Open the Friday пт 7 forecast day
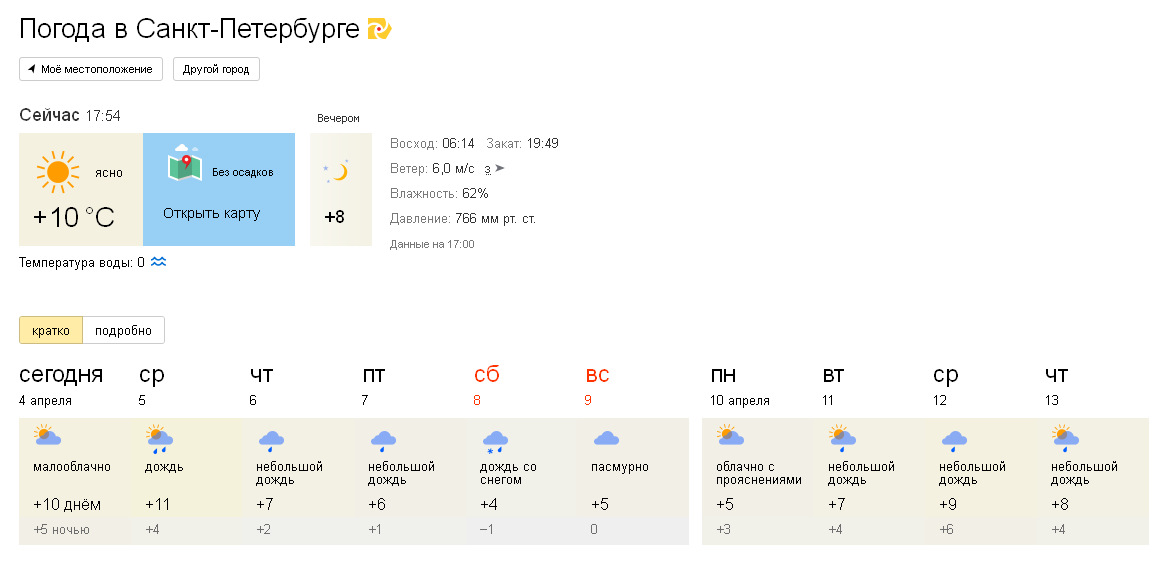The image size is (1159, 566). [410, 481]
